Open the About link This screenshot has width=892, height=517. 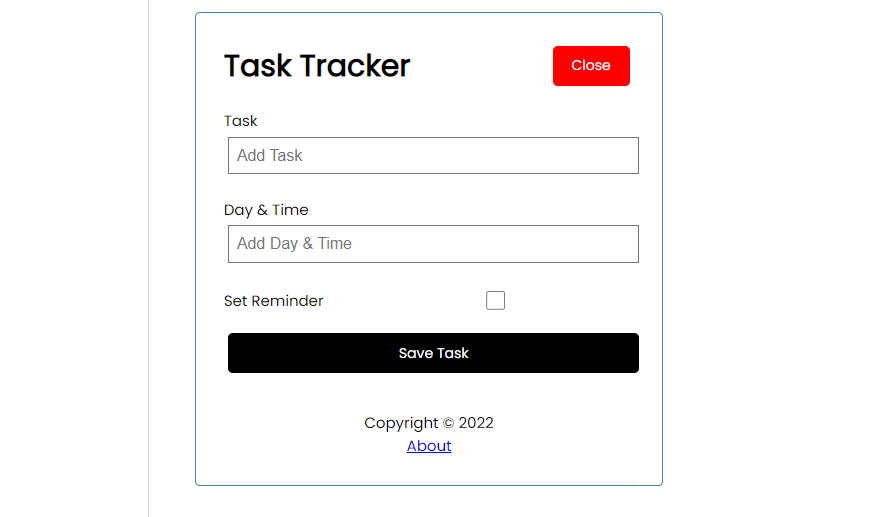[429, 446]
